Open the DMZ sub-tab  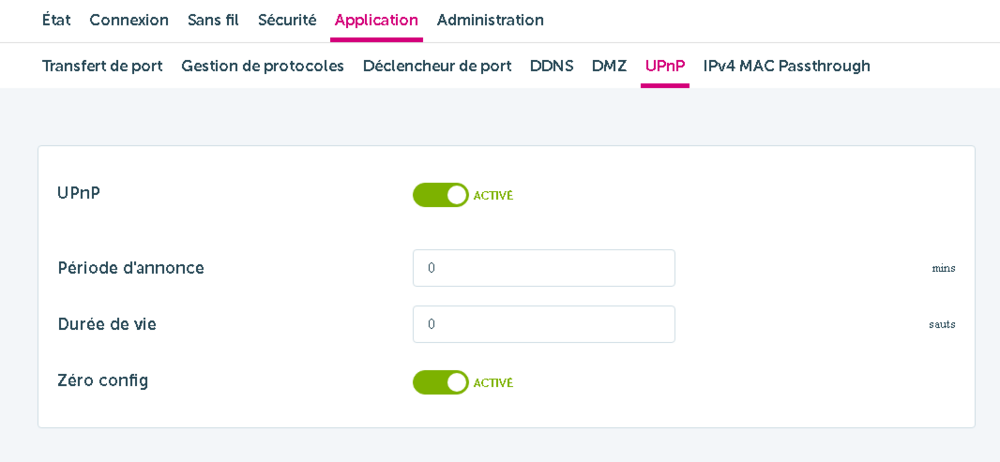coord(609,66)
